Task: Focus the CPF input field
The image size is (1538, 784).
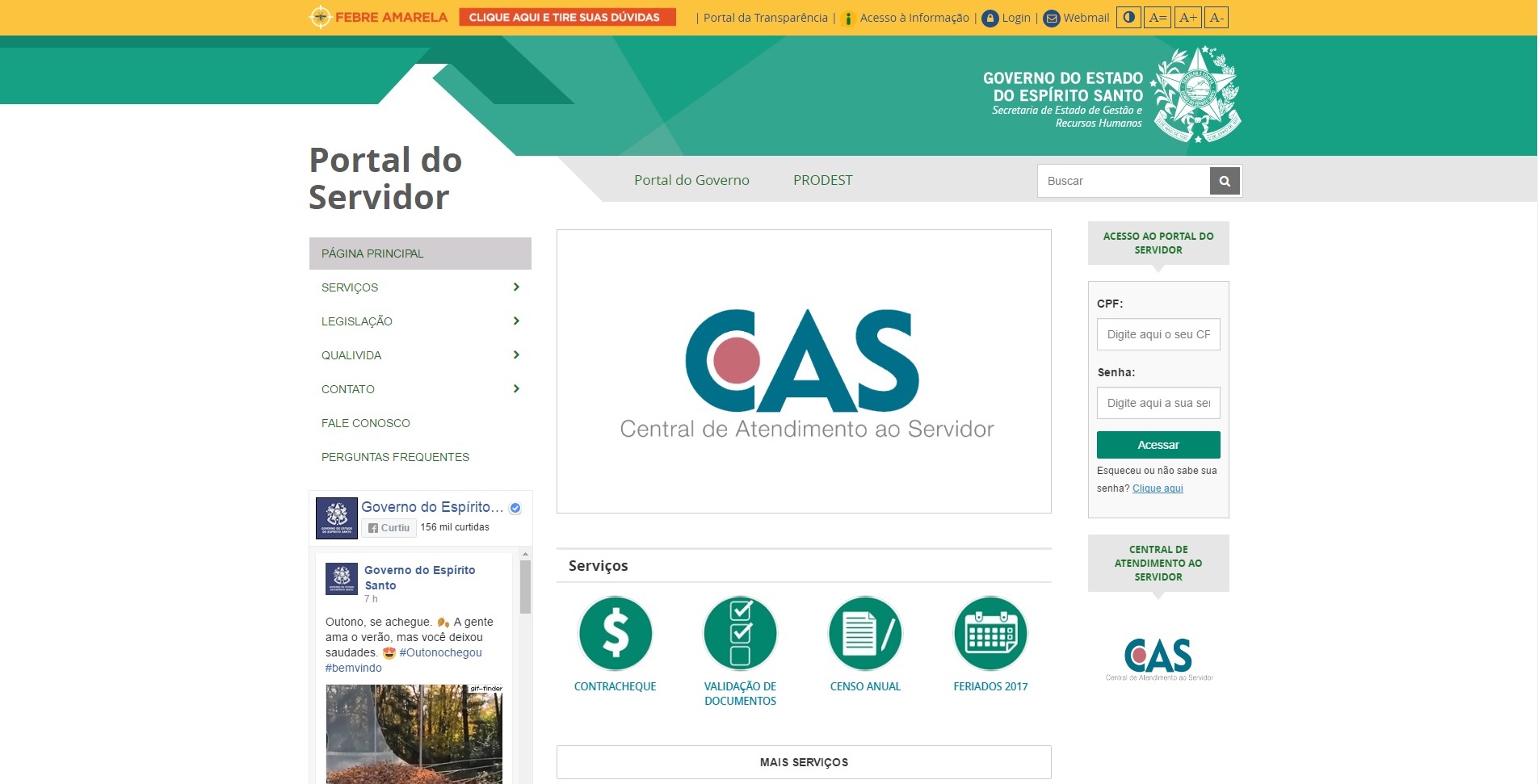Action: 1158,334
